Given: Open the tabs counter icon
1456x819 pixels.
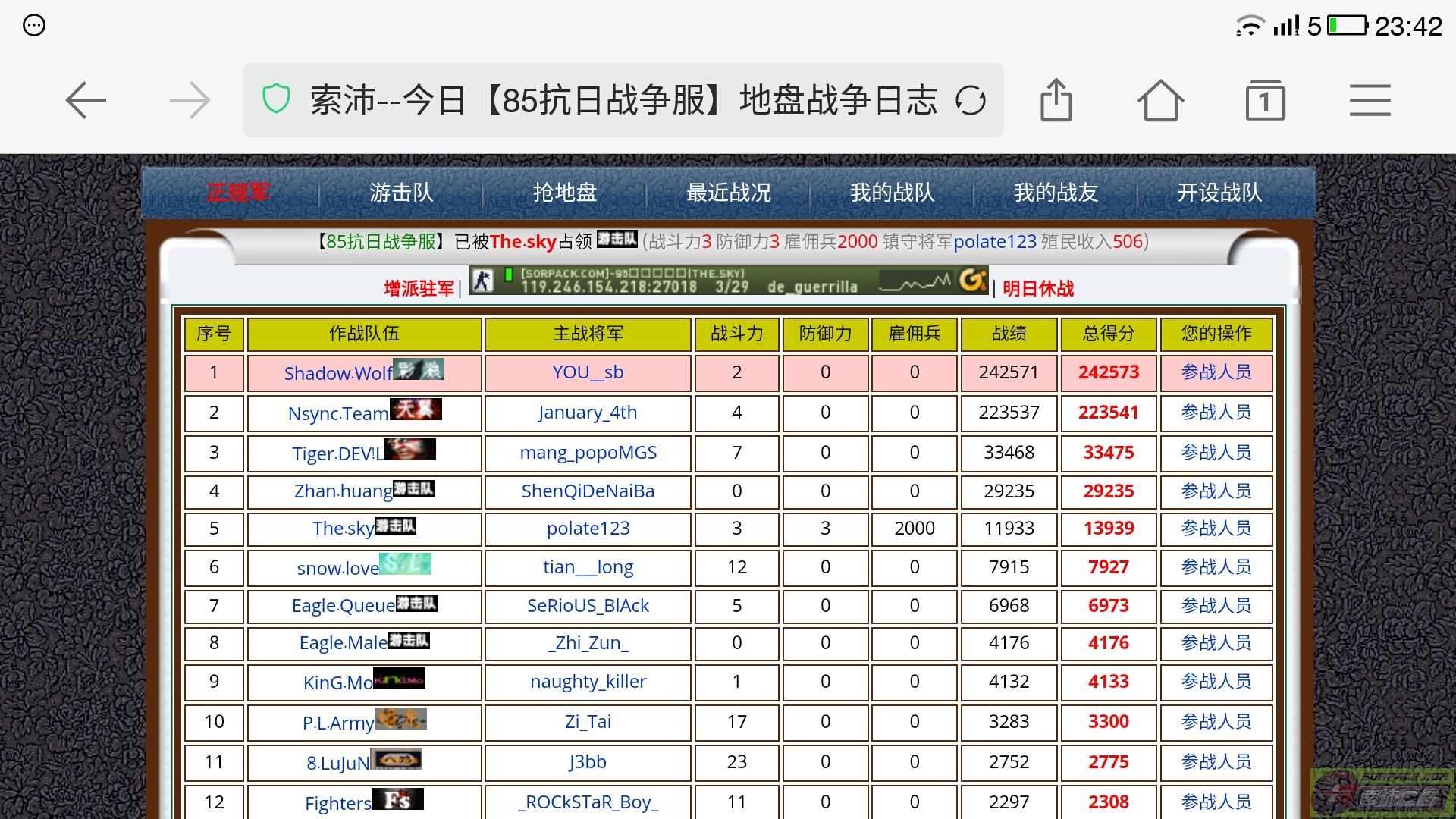Looking at the screenshot, I should (x=1265, y=100).
